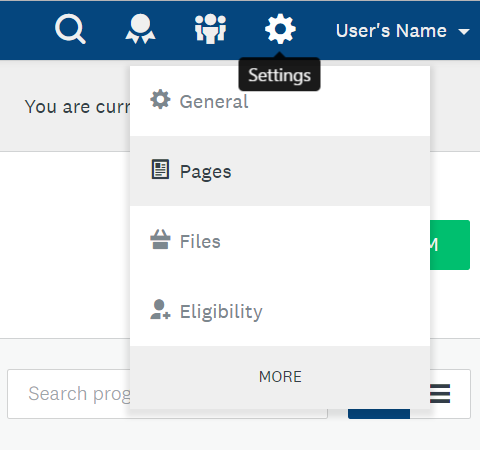Click the Settings gear in the navbar
480x450 pixels.
[280, 29]
